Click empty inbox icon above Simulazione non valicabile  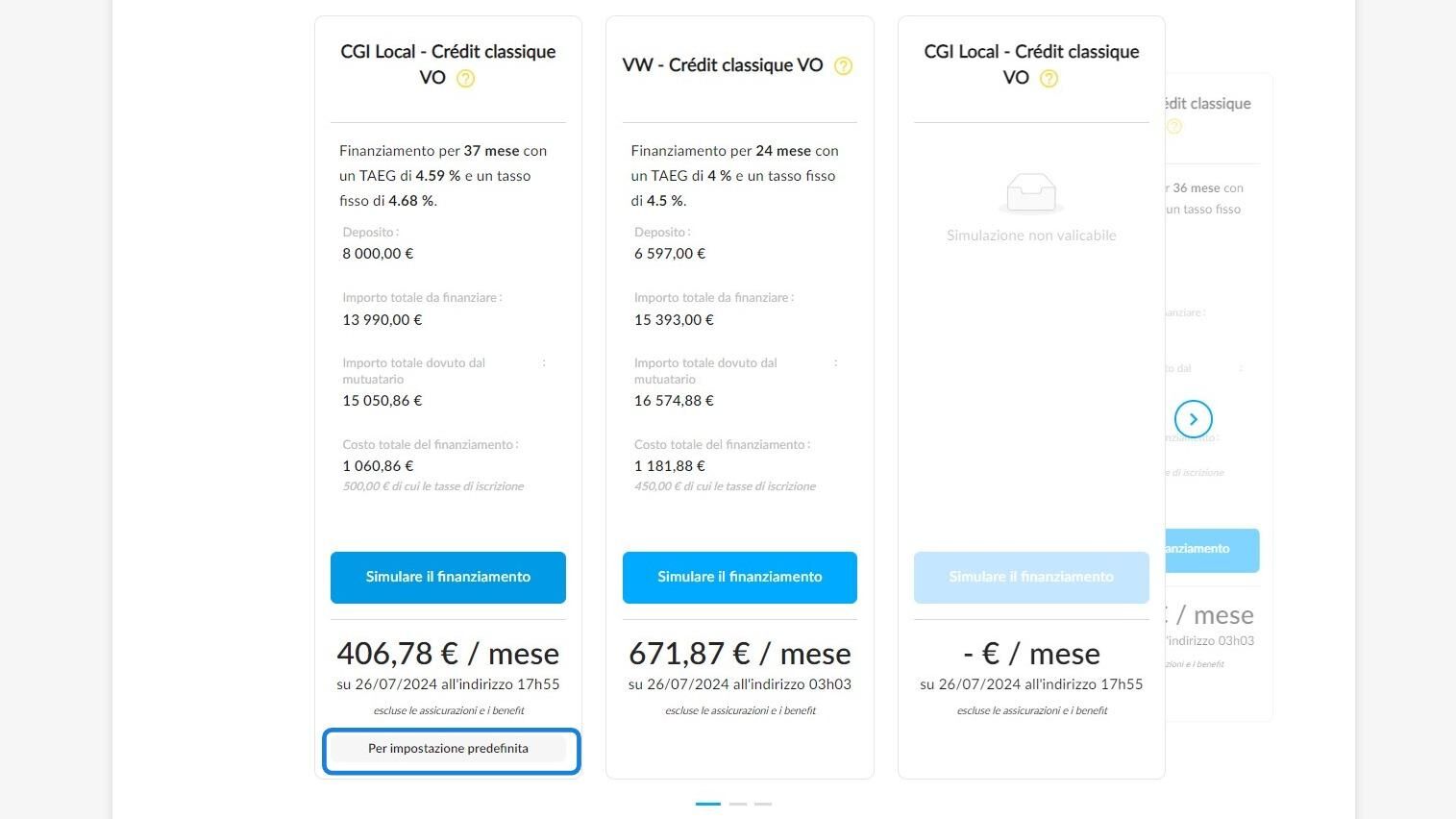(x=1031, y=193)
